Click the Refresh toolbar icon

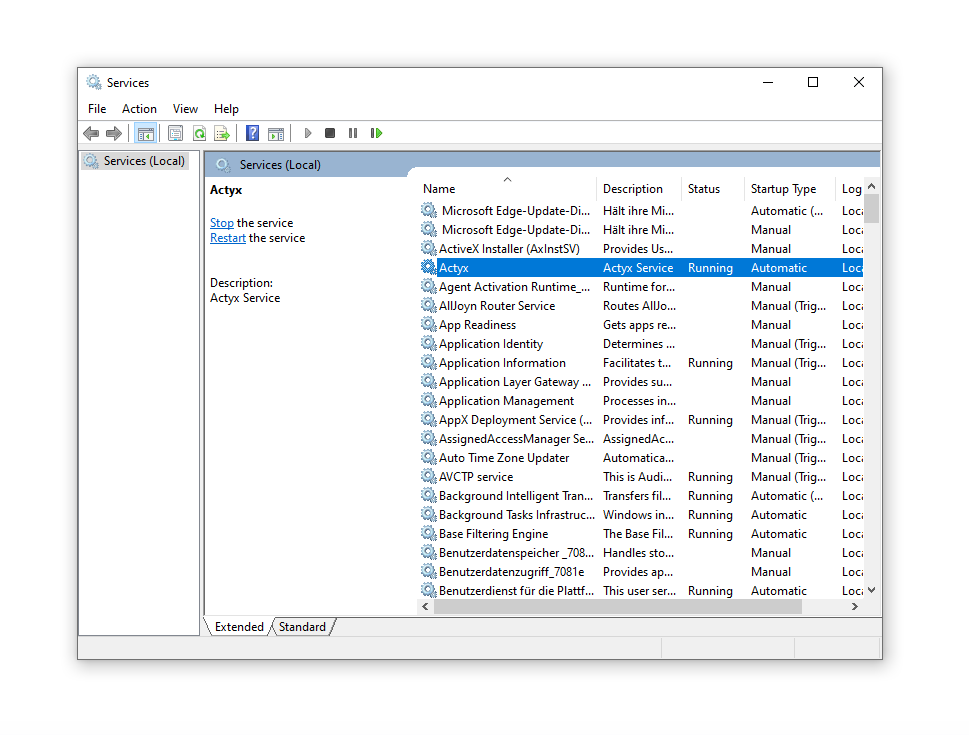[199, 133]
